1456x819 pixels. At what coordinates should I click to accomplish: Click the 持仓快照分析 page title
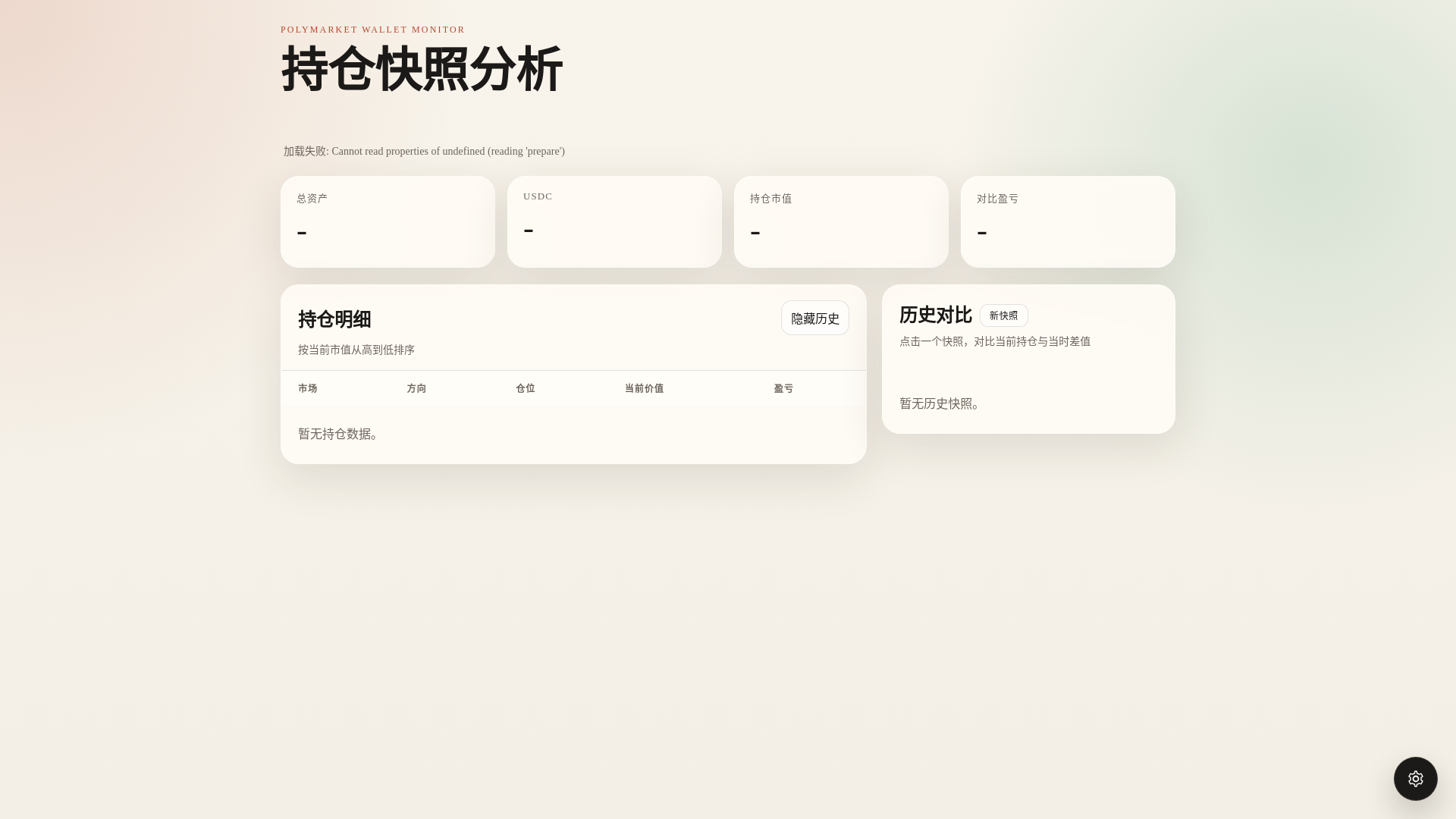pyautogui.click(x=422, y=69)
